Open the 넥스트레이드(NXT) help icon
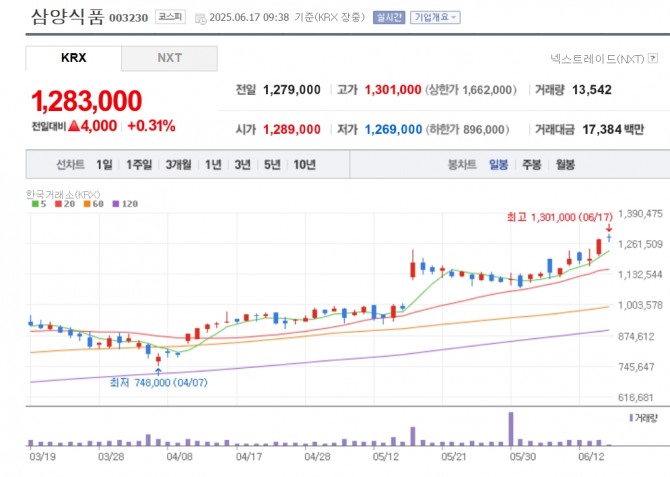Image resolution: width=670 pixels, height=477 pixels. [x=652, y=59]
